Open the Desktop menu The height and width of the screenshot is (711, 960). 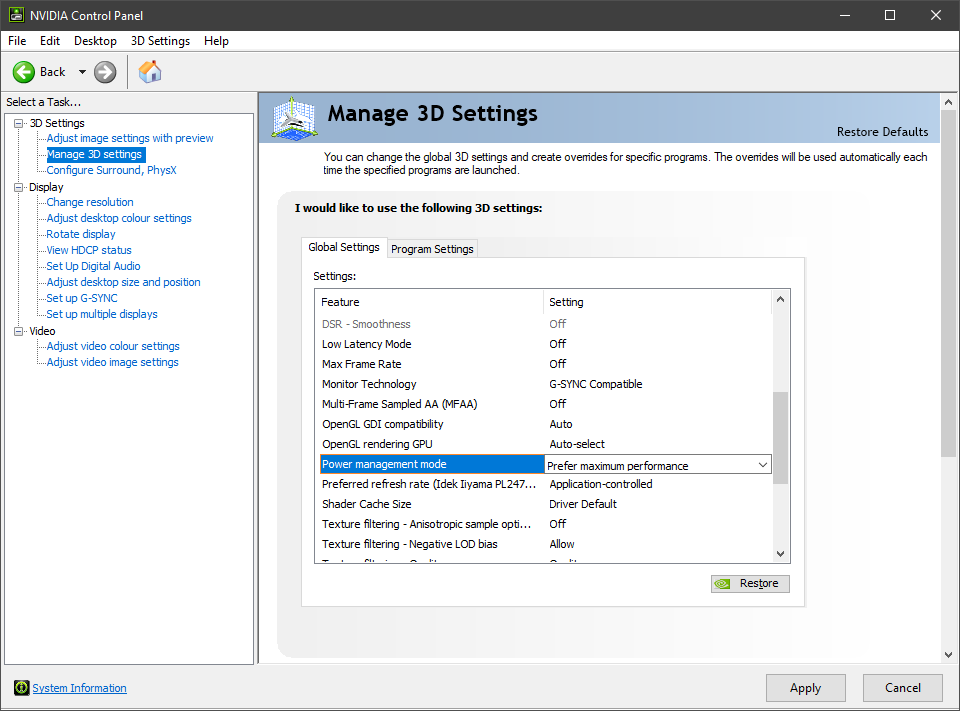tap(96, 41)
